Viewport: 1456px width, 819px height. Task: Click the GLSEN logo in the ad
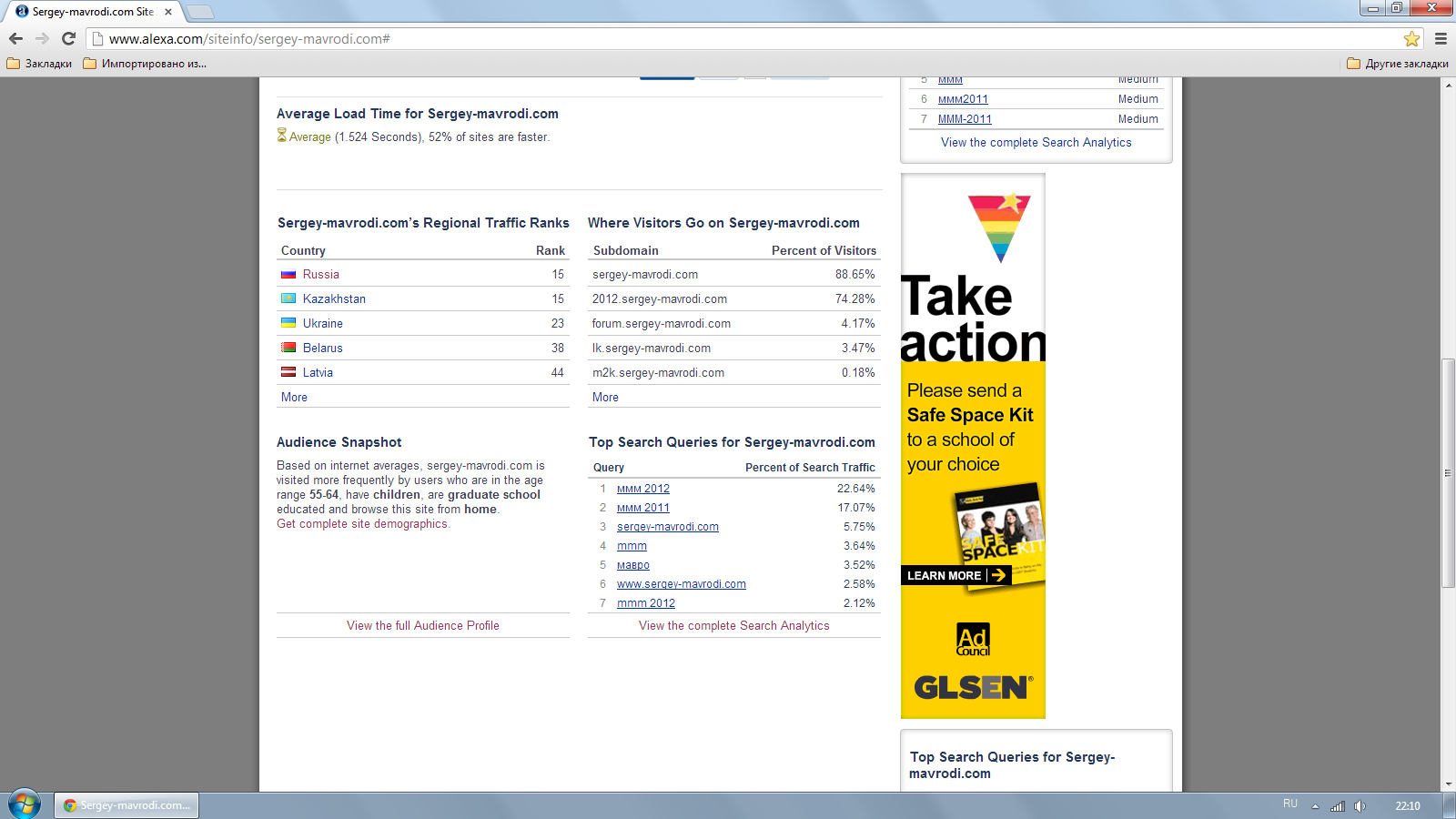973,687
